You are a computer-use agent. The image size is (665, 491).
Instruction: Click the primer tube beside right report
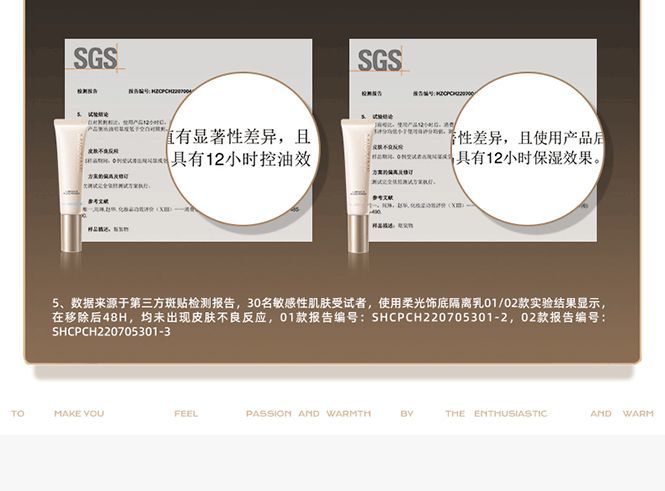(358, 186)
